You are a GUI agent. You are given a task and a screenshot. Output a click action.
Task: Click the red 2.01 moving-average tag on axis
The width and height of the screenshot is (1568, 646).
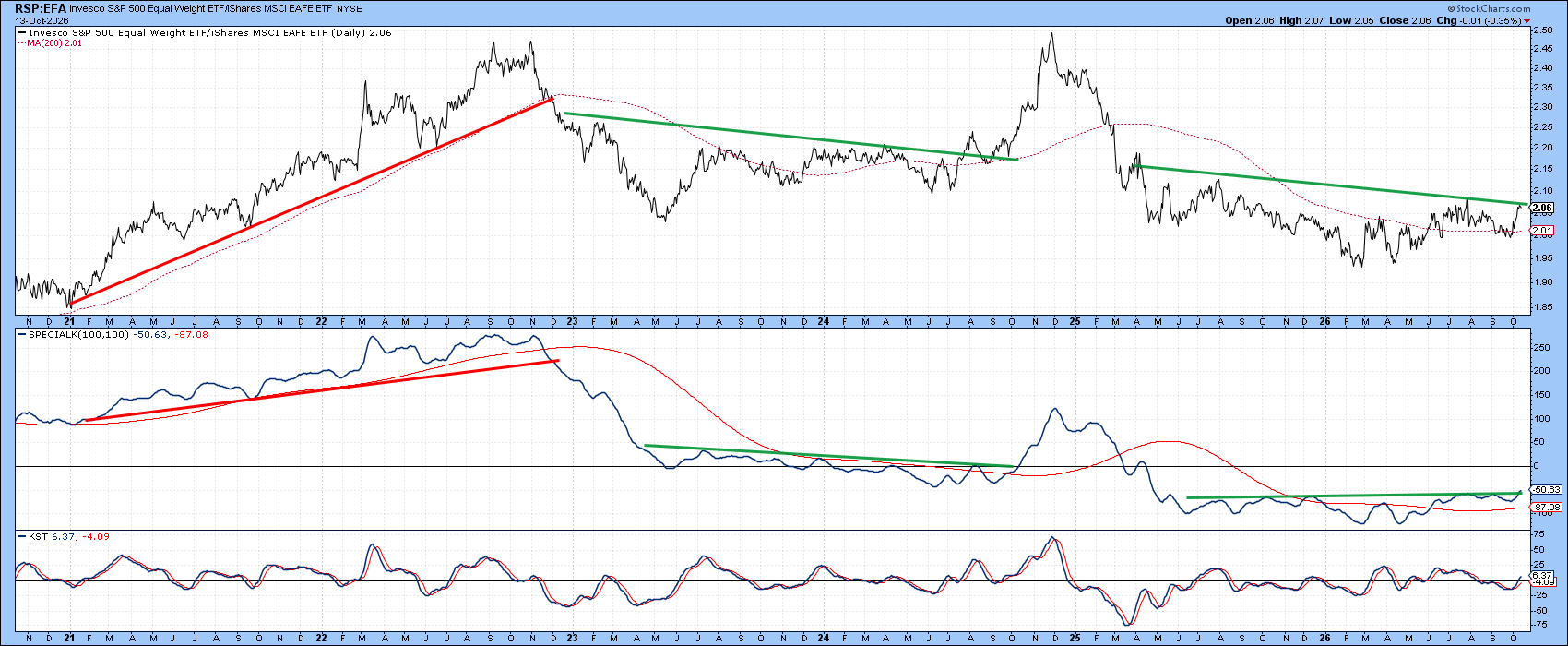click(1541, 230)
